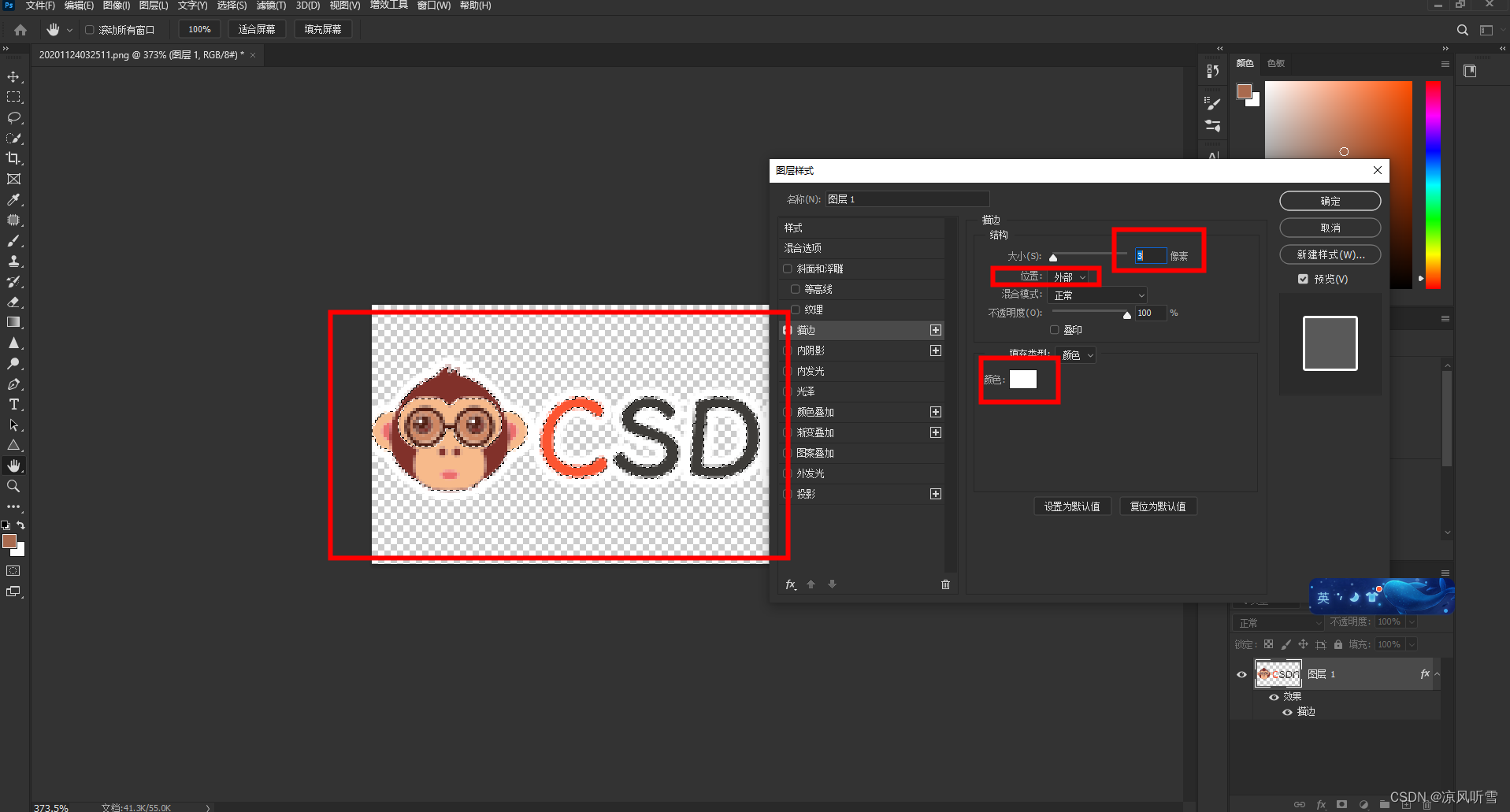Viewport: 1510px width, 812px height.
Task: Open the 填充类型 dropdown showing 颜色
Action: click(1076, 355)
